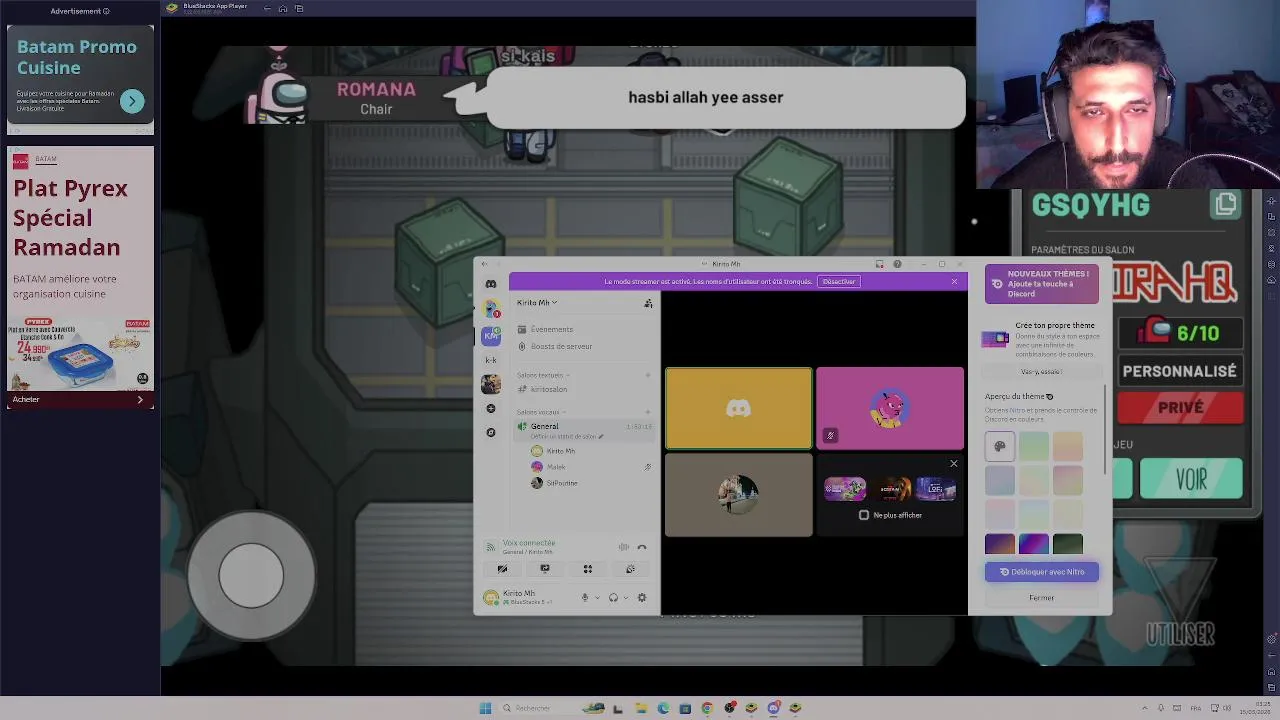Toggle camera in Discord voice panel
Viewport: 1280px width, 720px height.
coord(502,569)
